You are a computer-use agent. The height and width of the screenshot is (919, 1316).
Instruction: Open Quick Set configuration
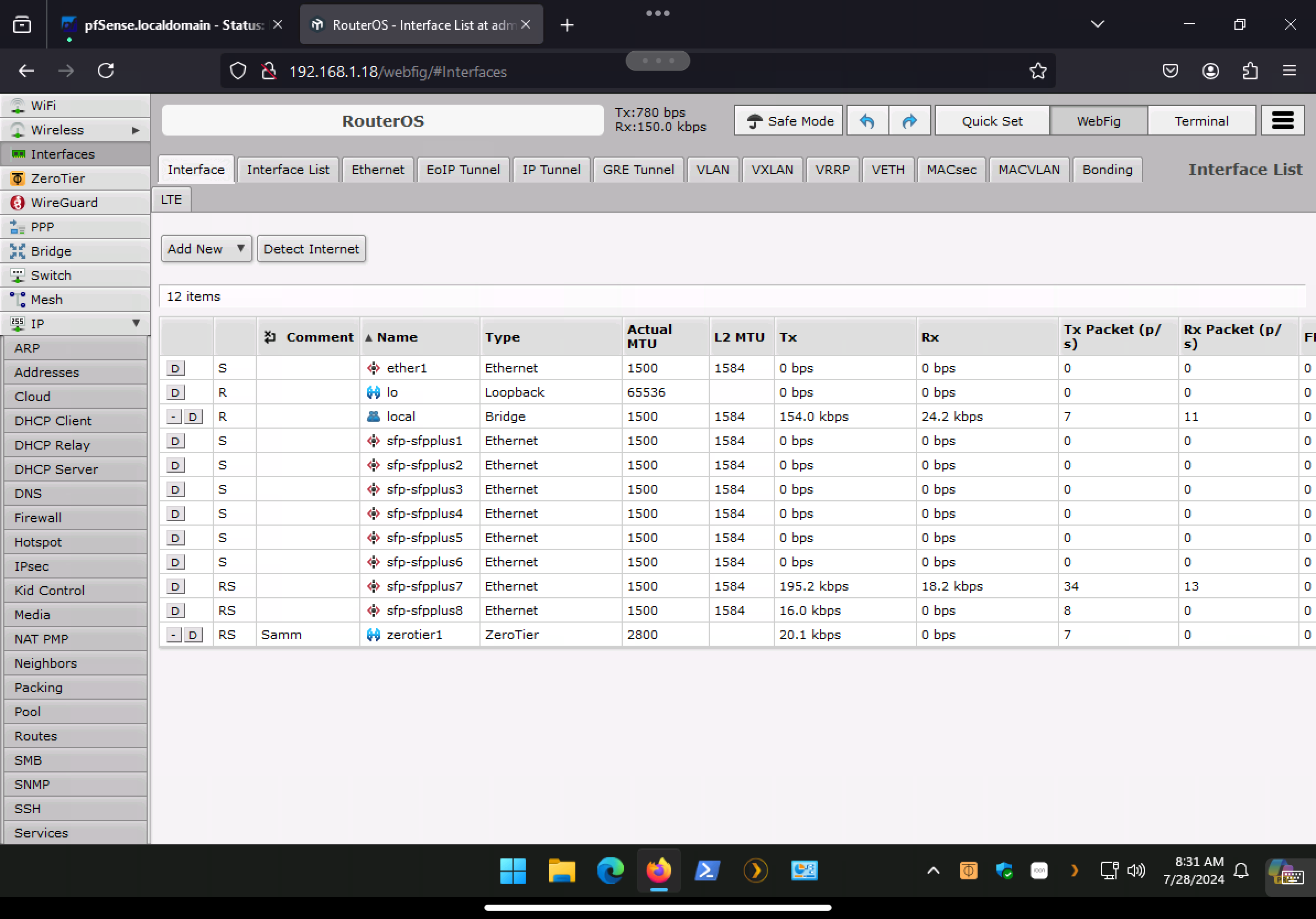[991, 120]
